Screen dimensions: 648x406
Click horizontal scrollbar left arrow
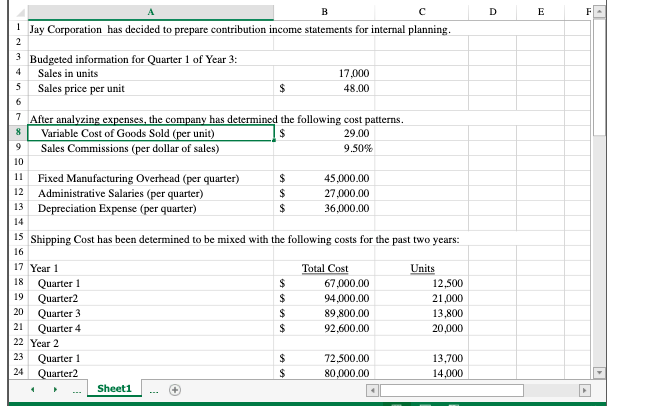click(x=372, y=390)
